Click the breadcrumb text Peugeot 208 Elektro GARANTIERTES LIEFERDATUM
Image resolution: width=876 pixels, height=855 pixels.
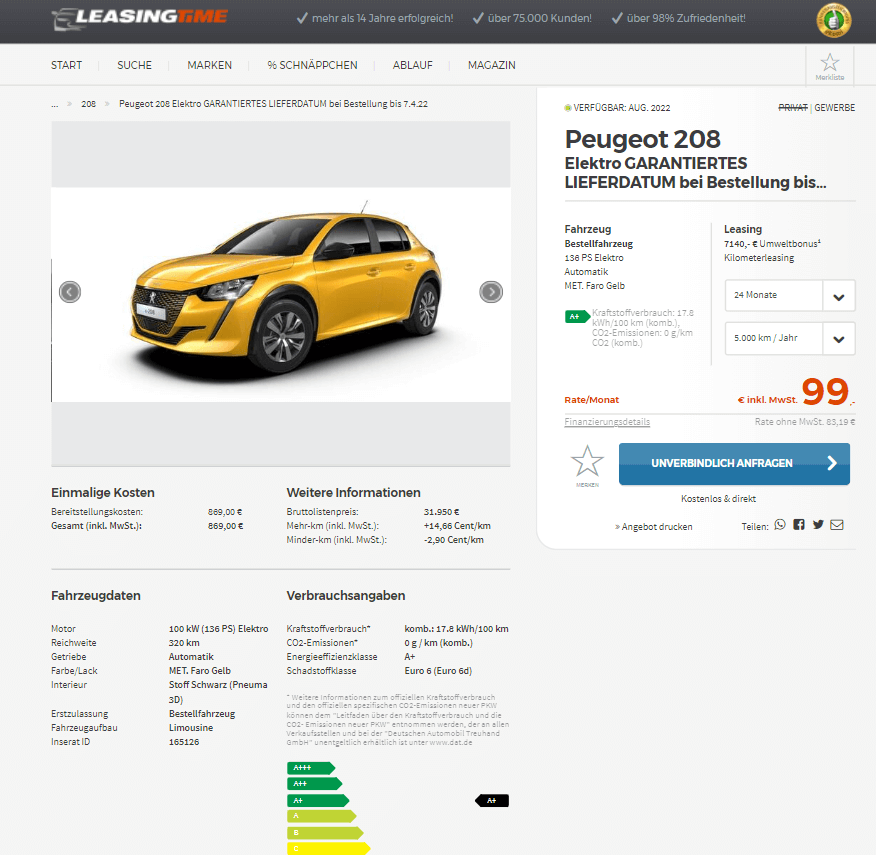click(273, 104)
